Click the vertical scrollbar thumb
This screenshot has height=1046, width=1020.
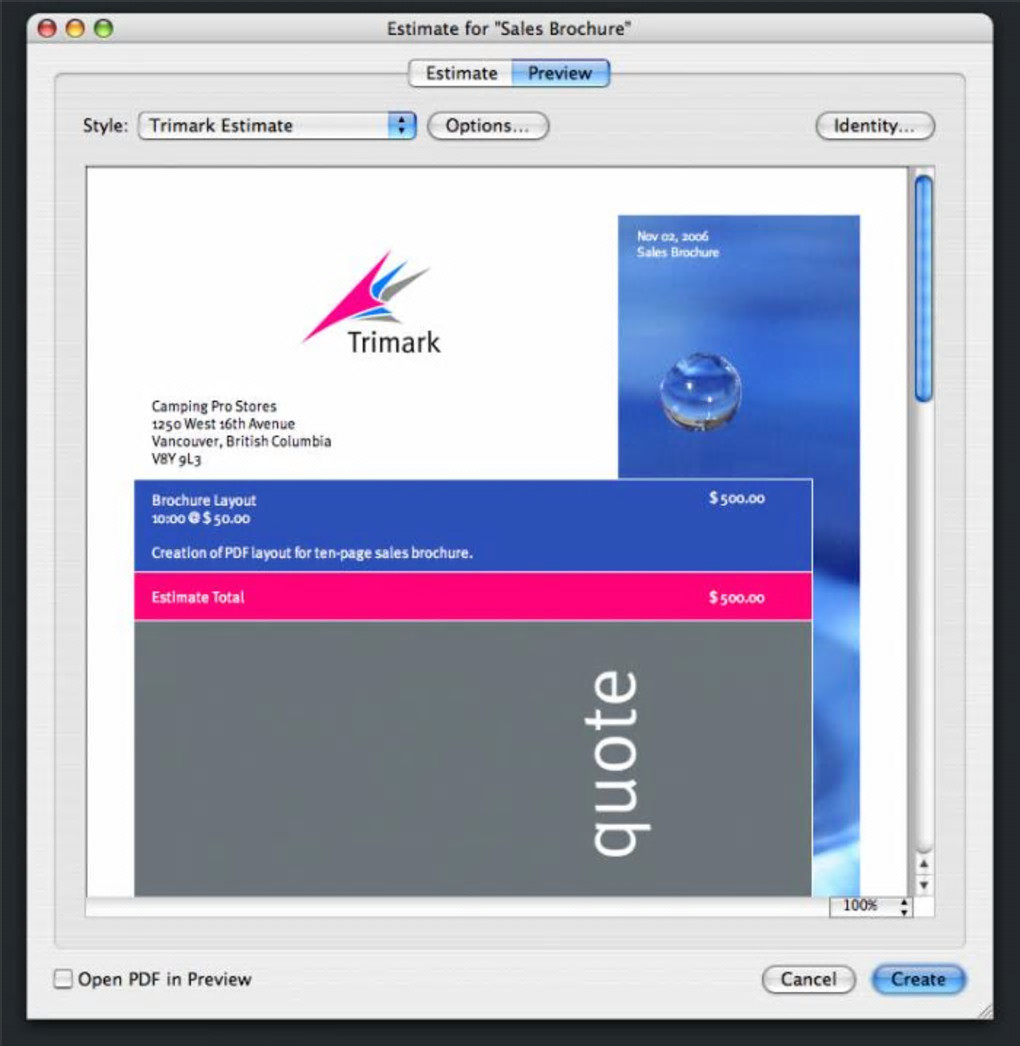point(923,288)
